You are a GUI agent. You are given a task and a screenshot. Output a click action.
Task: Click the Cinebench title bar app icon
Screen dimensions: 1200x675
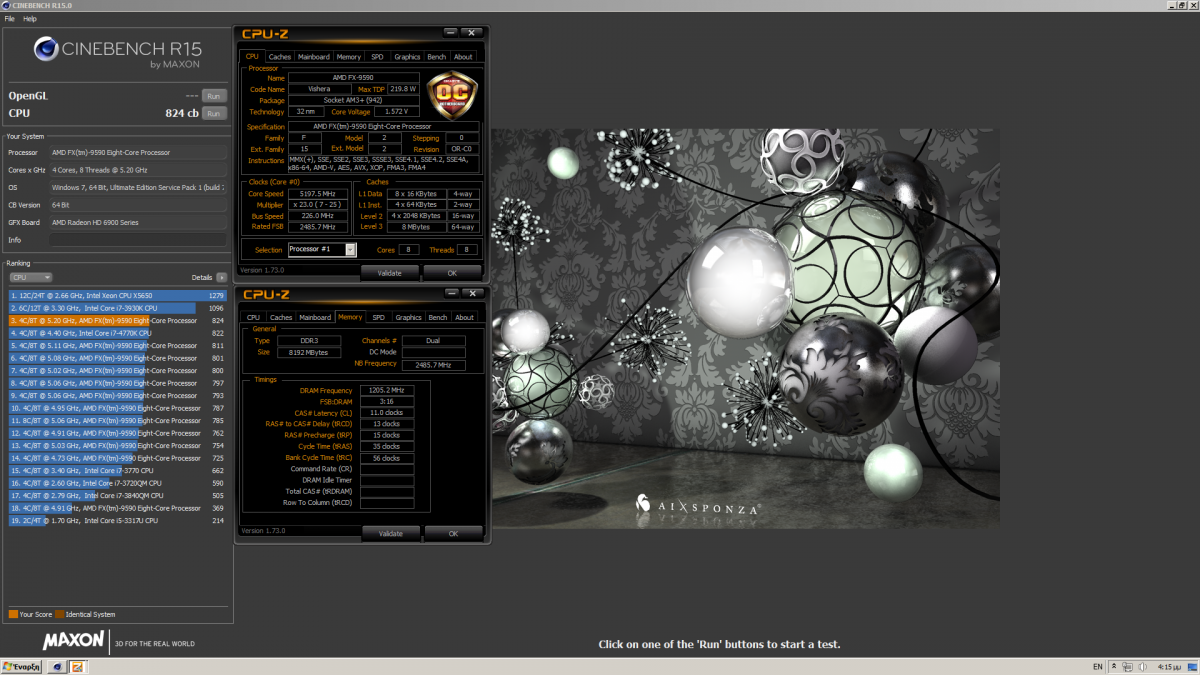[x=5, y=6]
